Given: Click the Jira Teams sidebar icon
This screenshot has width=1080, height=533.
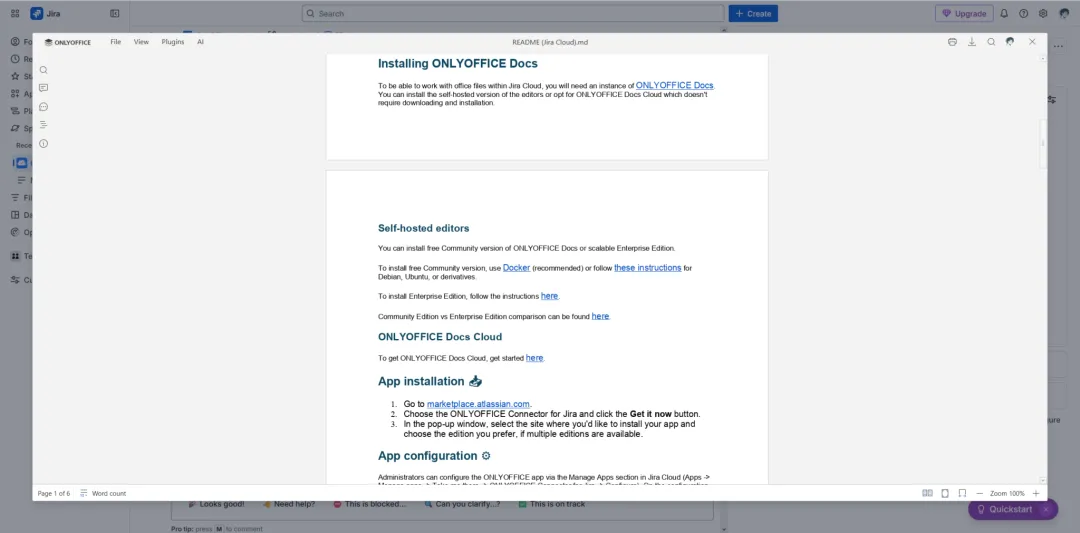Looking at the screenshot, I should point(15,255).
